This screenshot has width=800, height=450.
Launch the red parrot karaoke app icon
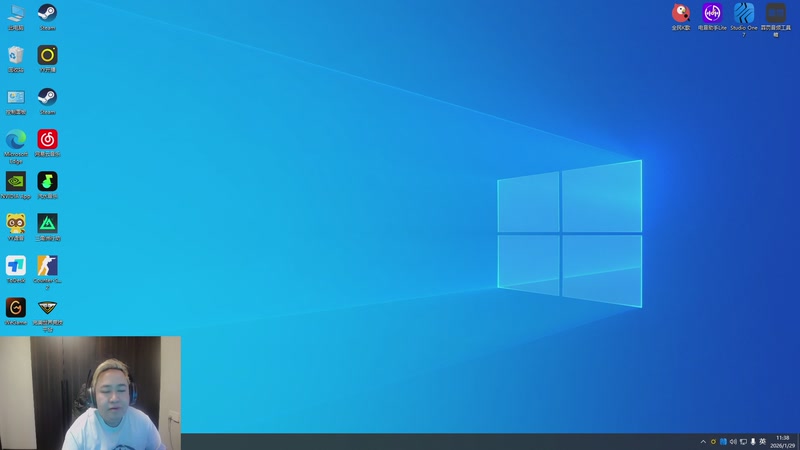pyautogui.click(x=681, y=17)
